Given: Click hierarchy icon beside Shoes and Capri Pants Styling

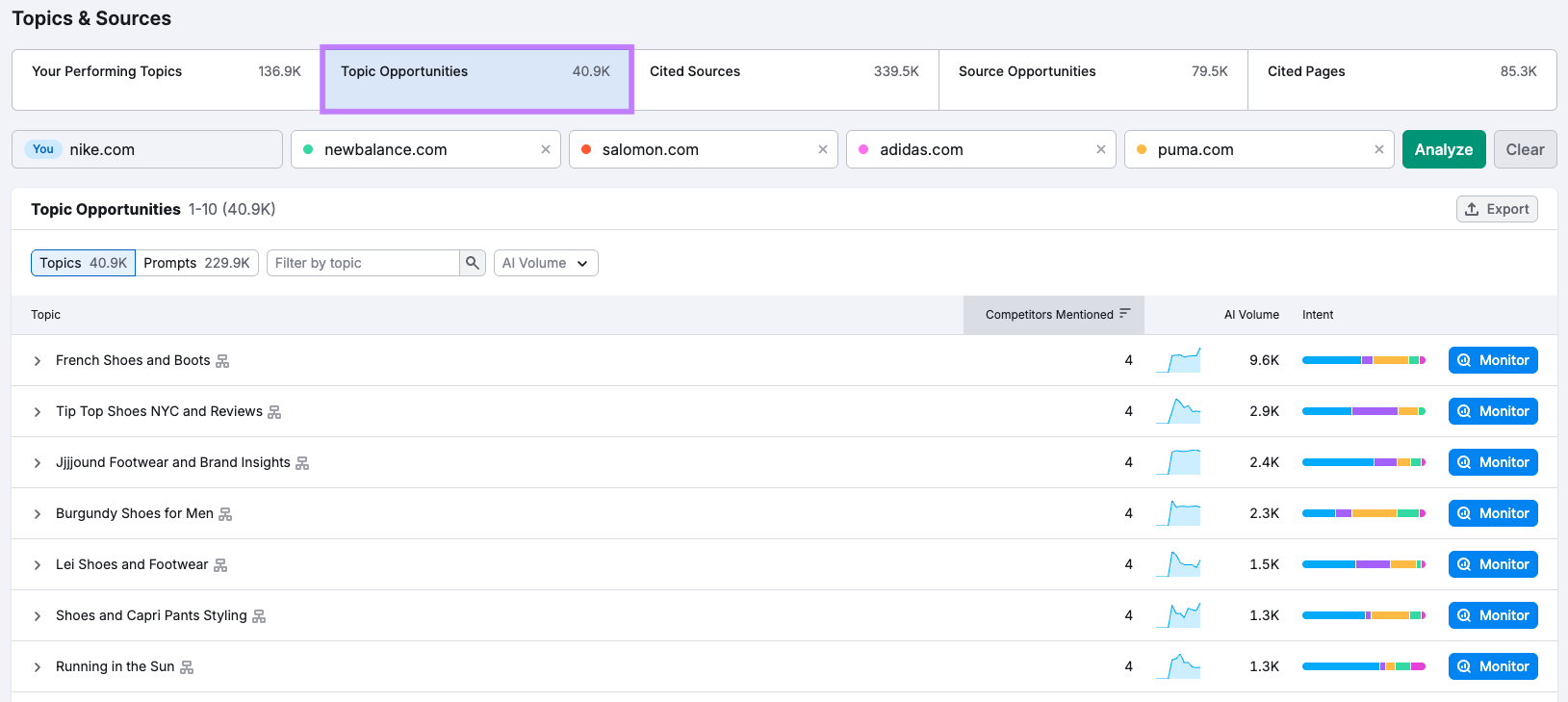Looking at the screenshot, I should [x=259, y=616].
